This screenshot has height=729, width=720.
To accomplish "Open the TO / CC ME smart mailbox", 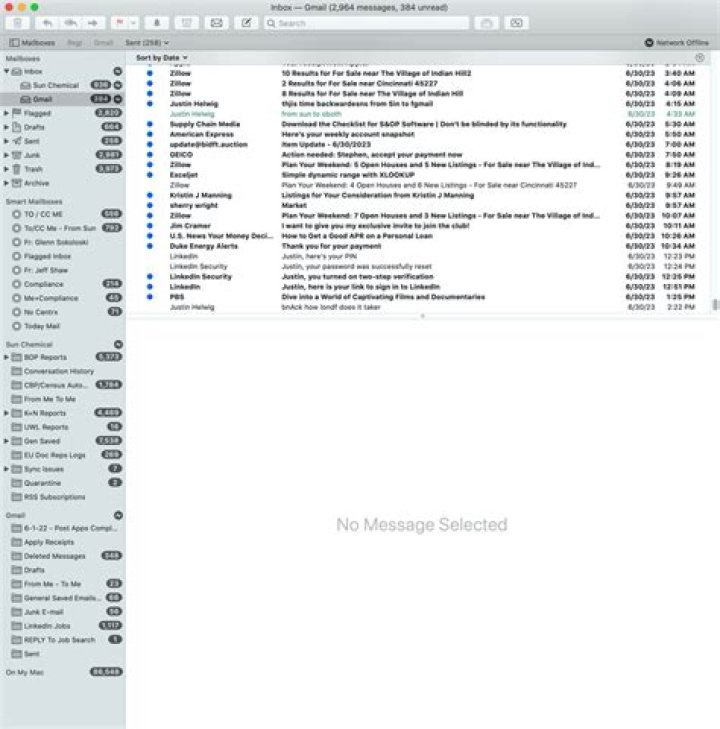I will point(63,214).
